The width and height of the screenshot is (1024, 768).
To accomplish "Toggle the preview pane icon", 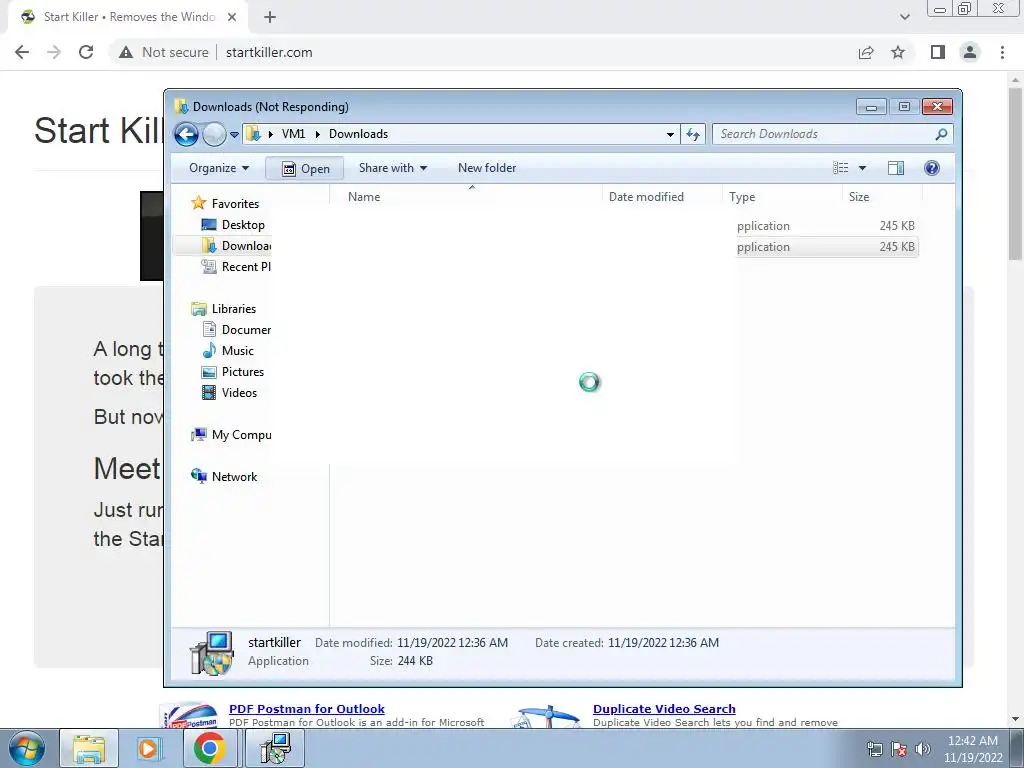I will (896, 168).
